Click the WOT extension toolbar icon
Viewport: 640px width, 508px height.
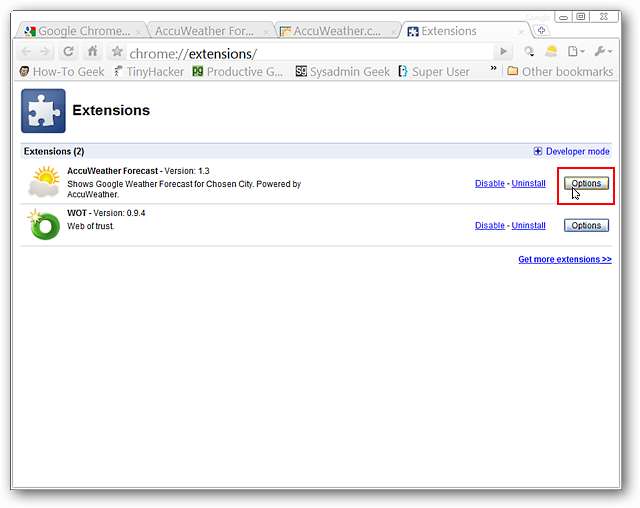click(x=529, y=51)
